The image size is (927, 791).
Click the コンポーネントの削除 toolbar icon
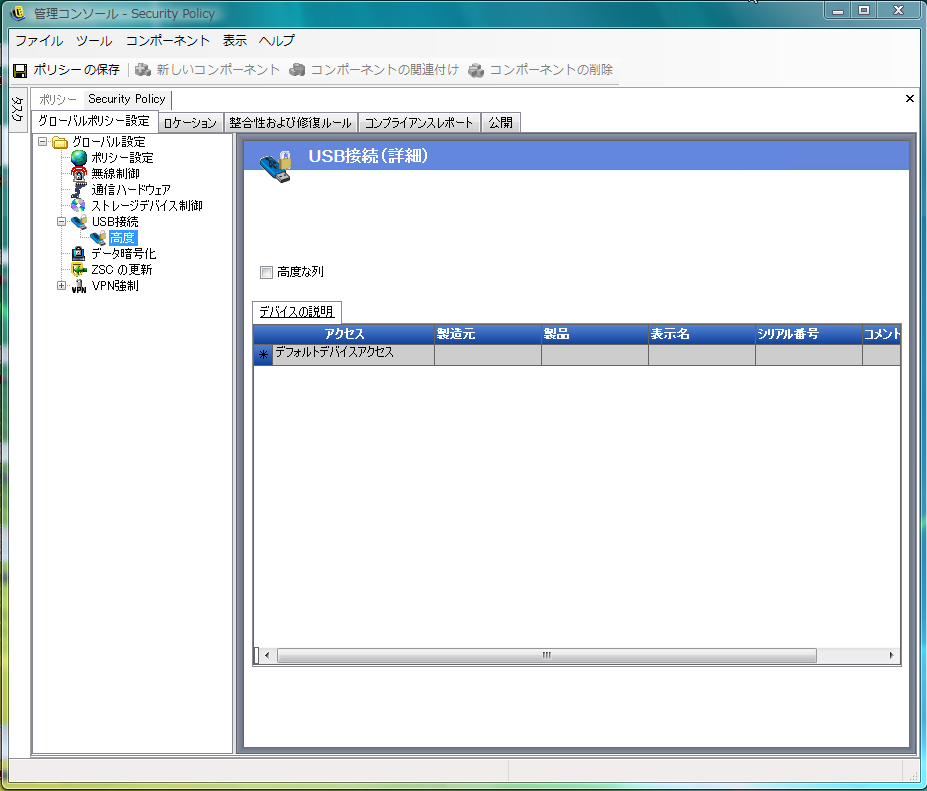coord(476,70)
